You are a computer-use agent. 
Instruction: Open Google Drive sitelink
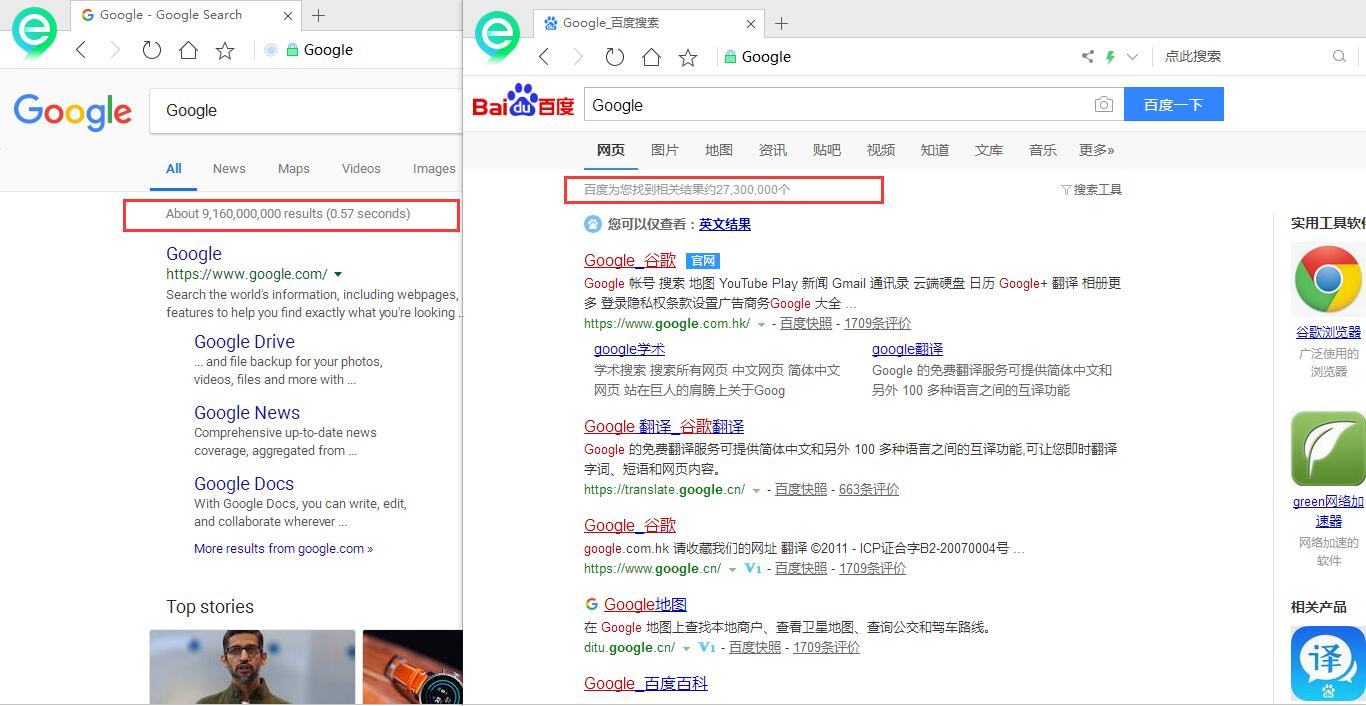244,341
